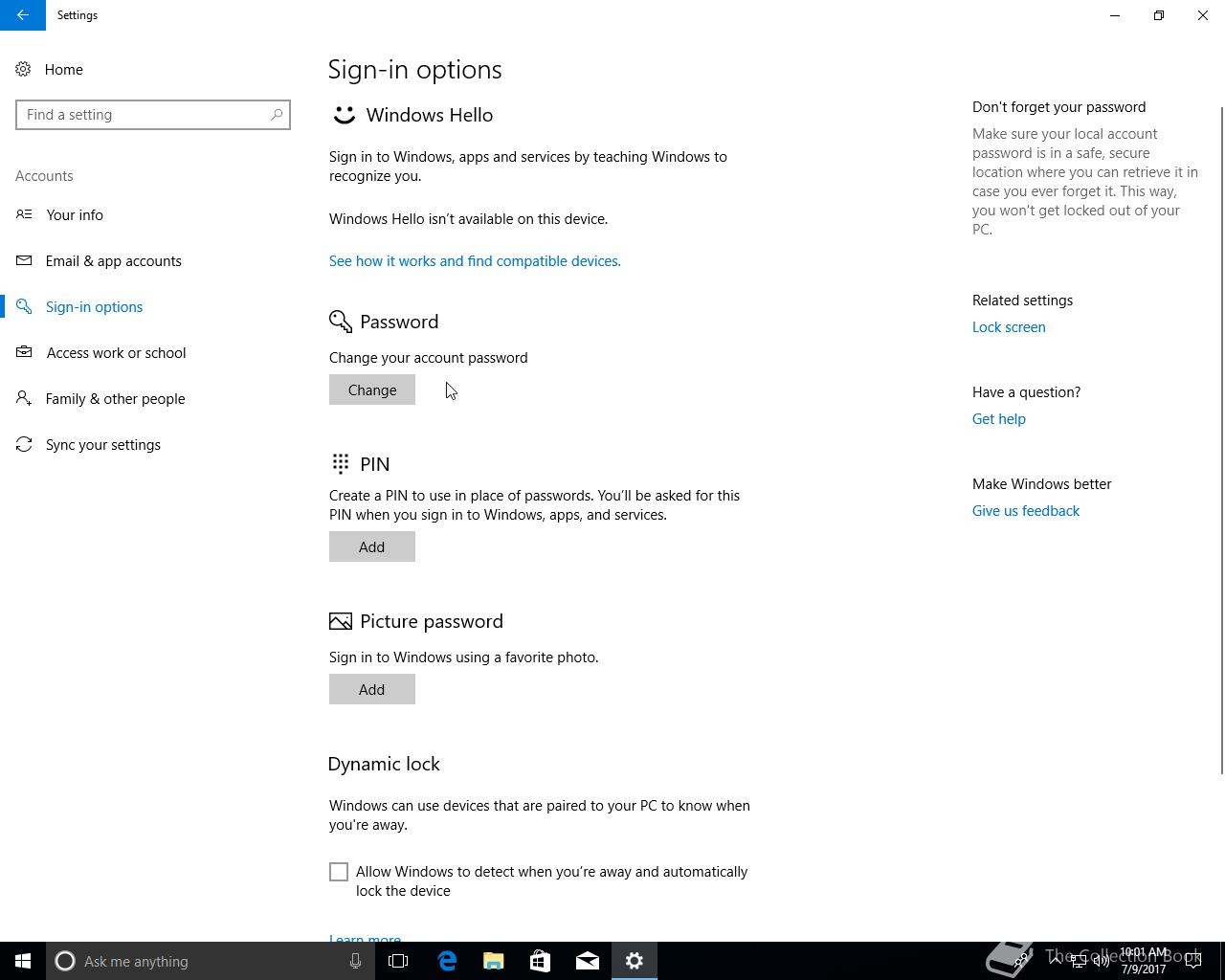Click Add under Picture password

pyautogui.click(x=372, y=689)
